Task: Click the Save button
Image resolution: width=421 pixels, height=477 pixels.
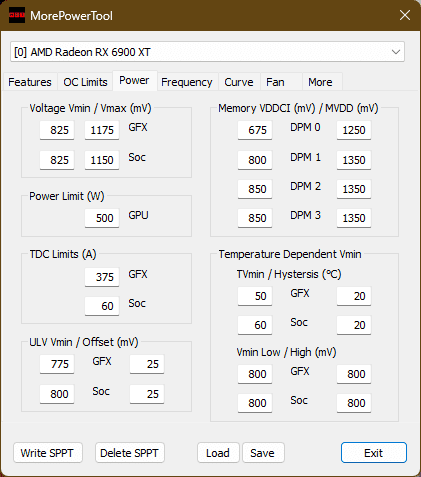Action: 263,453
